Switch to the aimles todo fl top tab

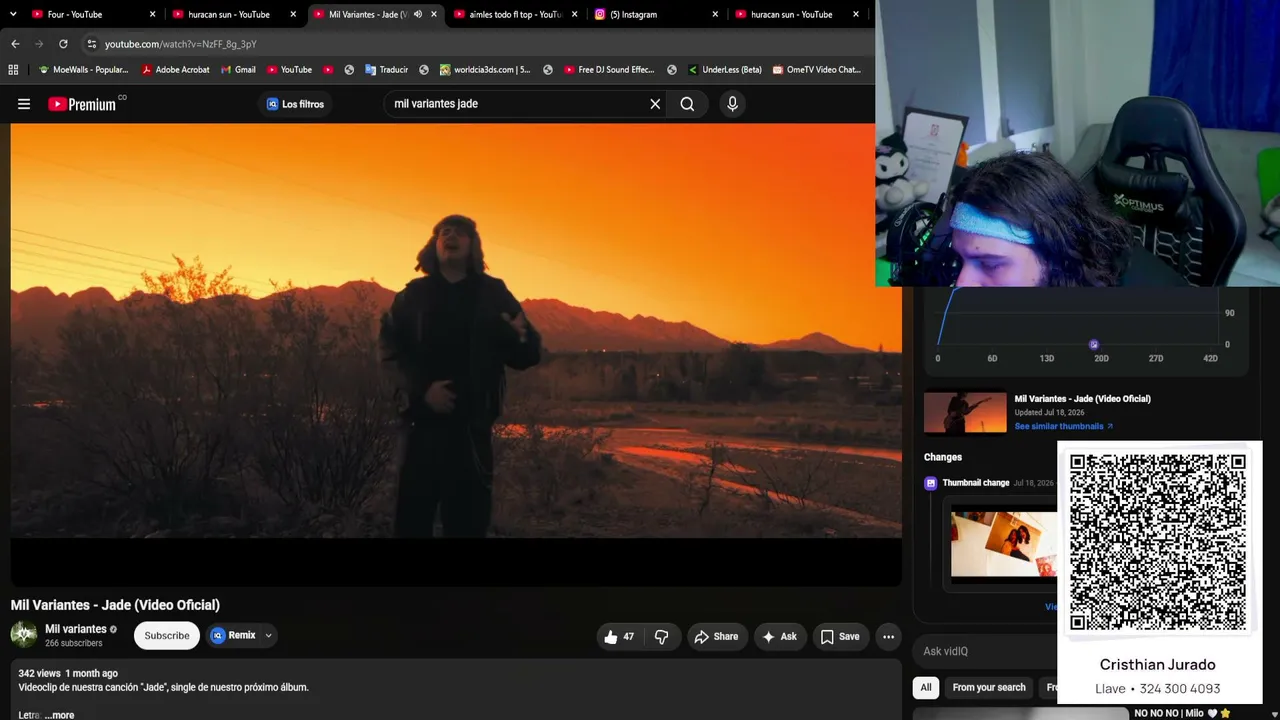516,14
